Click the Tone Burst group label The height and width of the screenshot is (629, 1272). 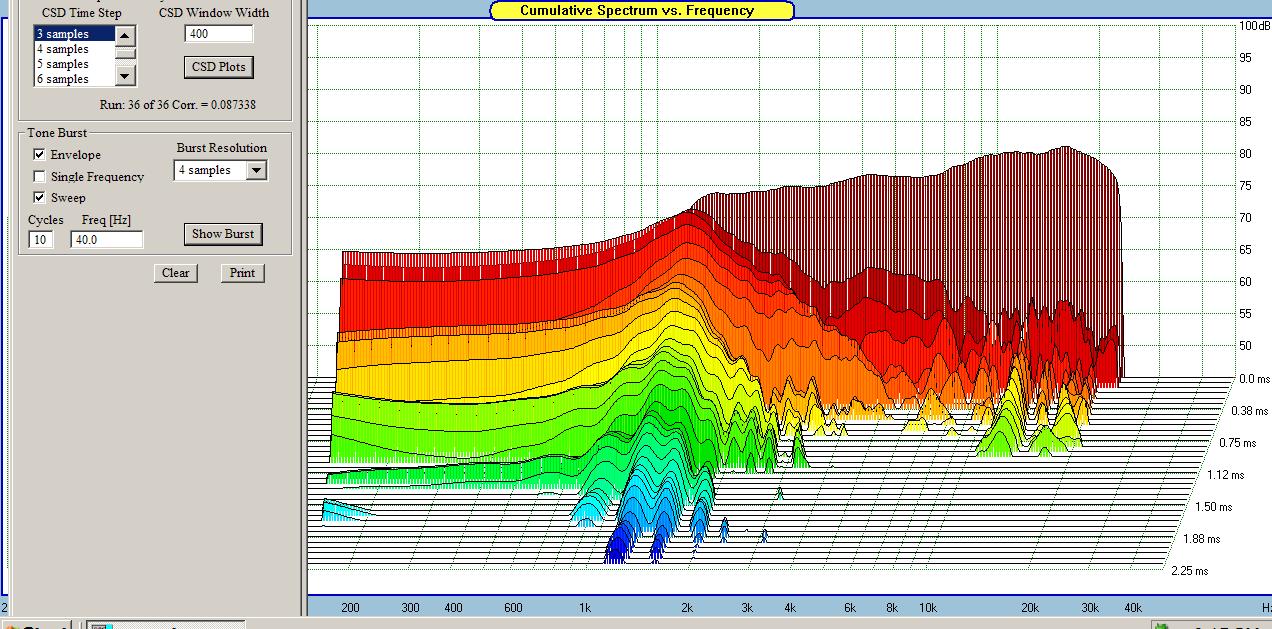tap(57, 133)
